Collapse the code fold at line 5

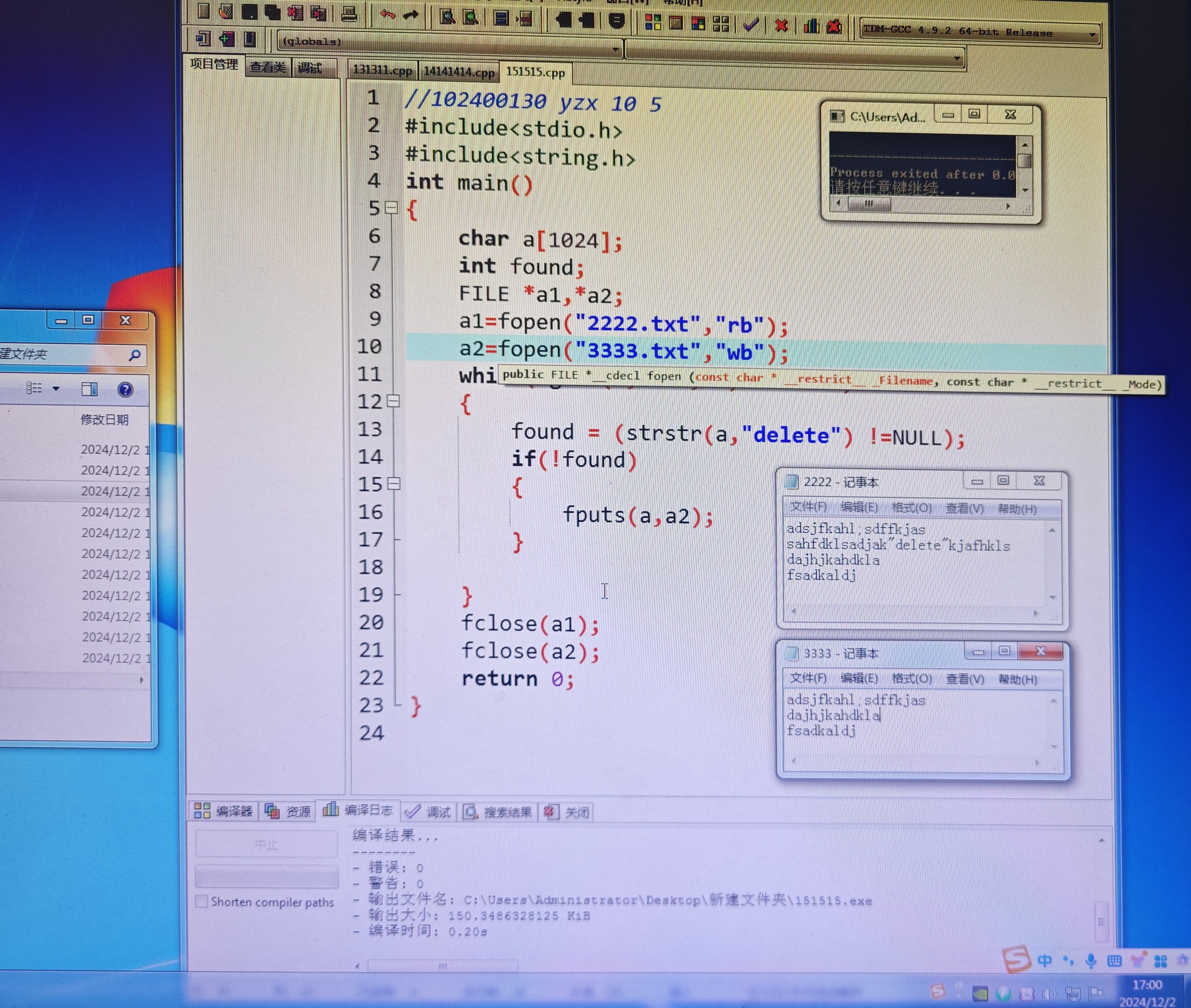click(392, 208)
